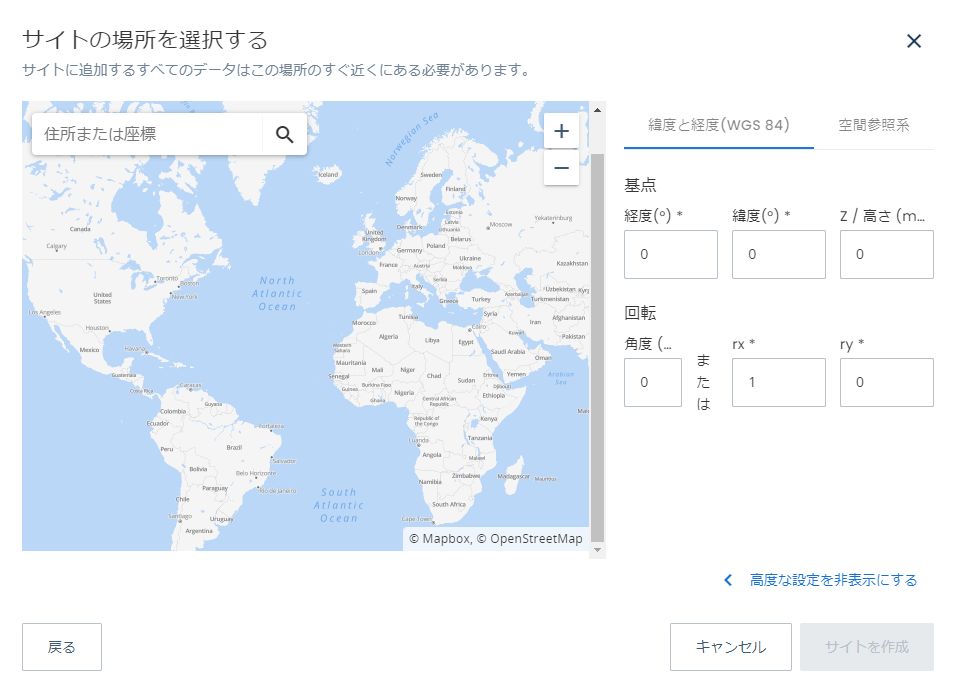Viewport: 957px width, 694px height.
Task: Click the 戻る button
Action: pyautogui.click(x=62, y=647)
